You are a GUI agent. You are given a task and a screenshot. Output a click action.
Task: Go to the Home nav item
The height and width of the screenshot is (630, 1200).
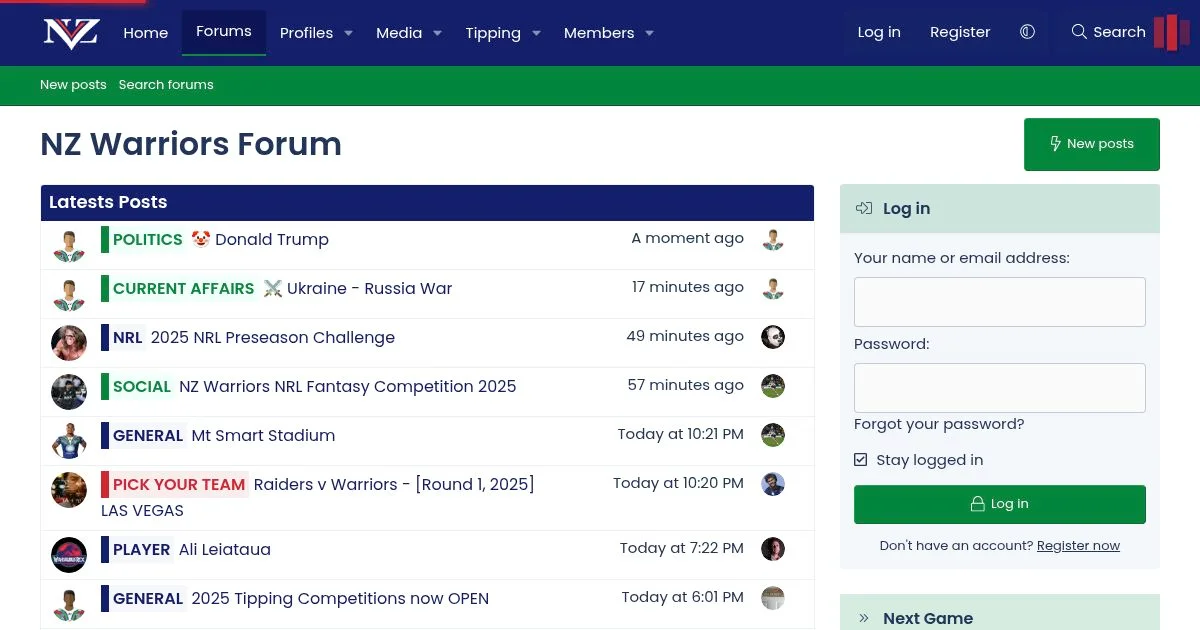146,33
